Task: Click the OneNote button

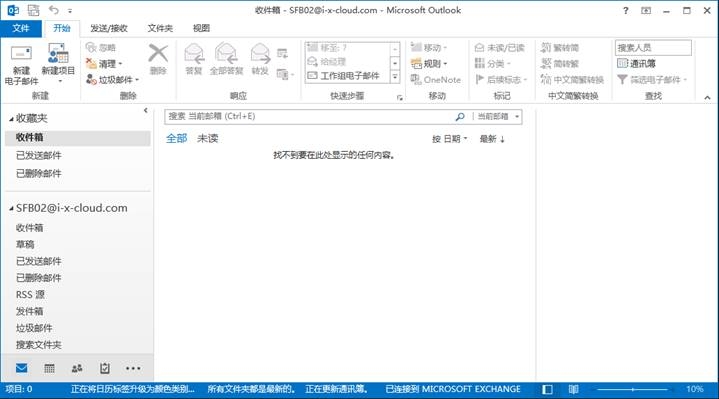Action: (x=436, y=79)
